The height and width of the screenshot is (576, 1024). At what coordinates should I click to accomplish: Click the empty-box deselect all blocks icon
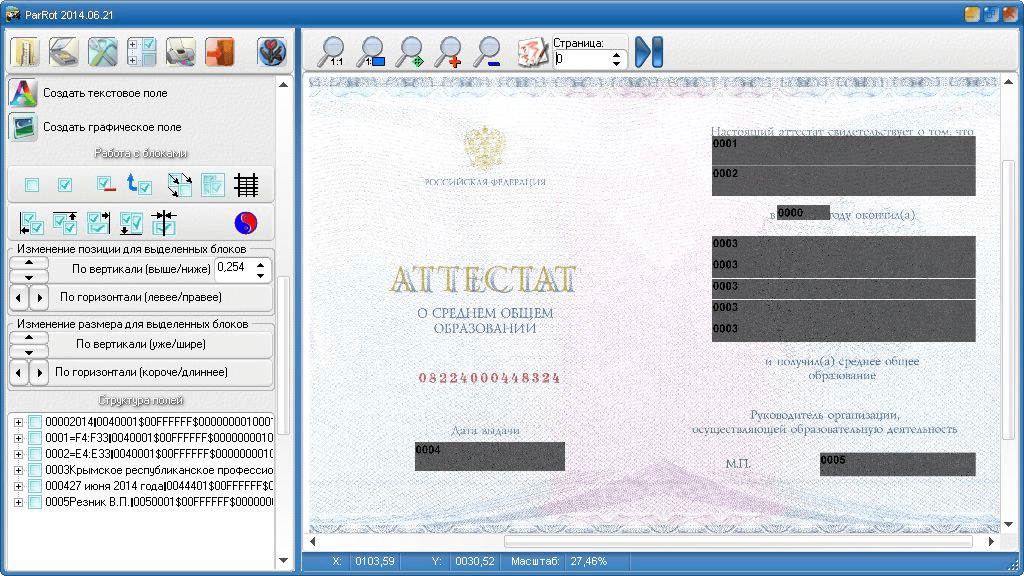(x=31, y=185)
